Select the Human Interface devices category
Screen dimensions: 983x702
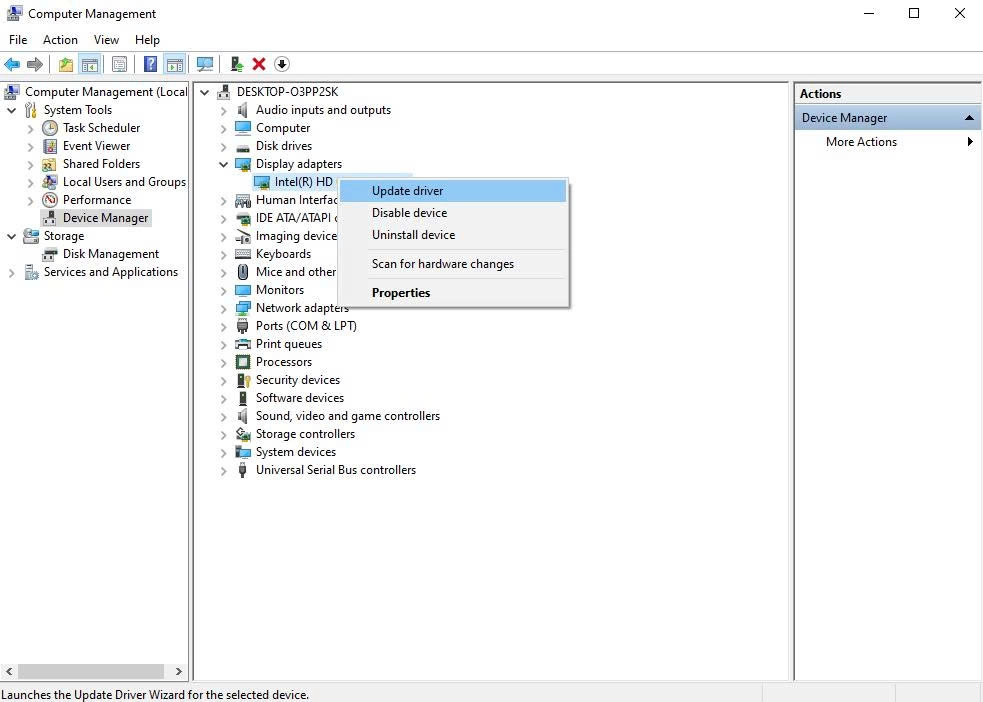296,200
